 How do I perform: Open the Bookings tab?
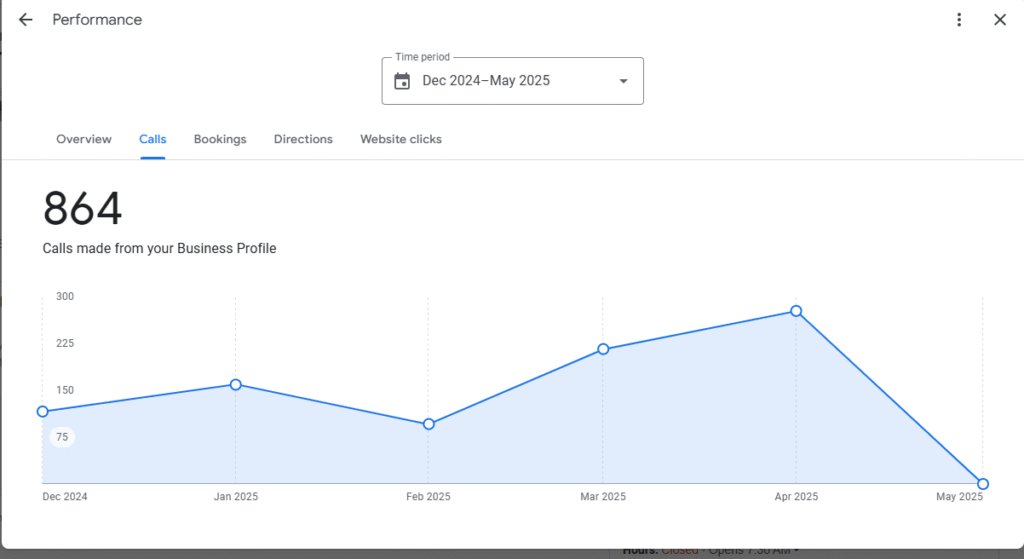coord(220,139)
